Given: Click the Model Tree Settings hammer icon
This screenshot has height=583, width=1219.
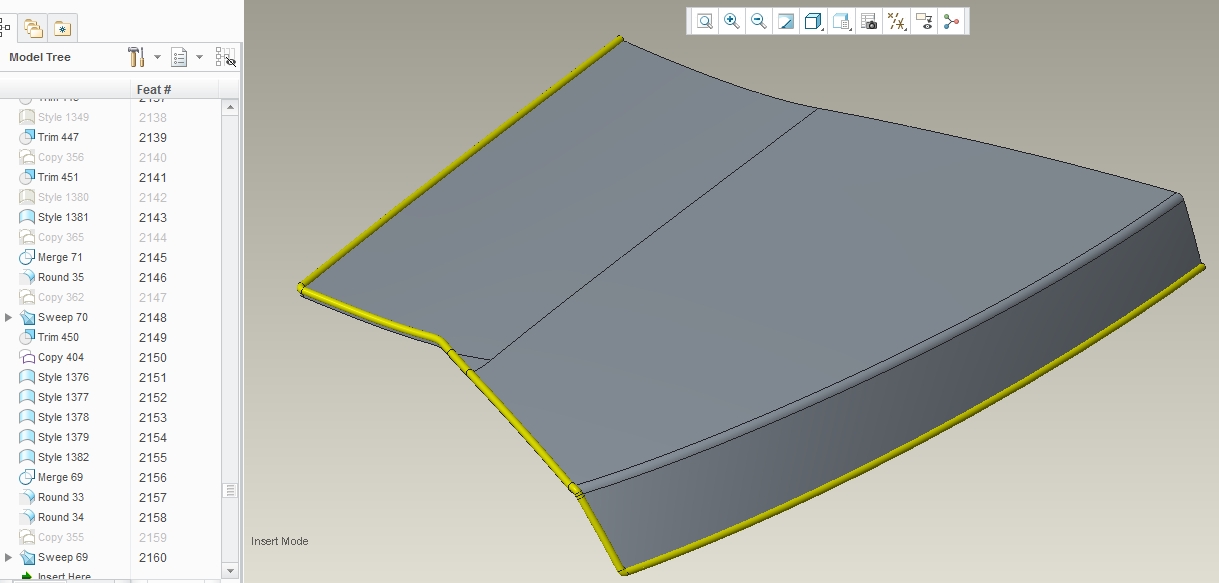Looking at the screenshot, I should [138, 57].
